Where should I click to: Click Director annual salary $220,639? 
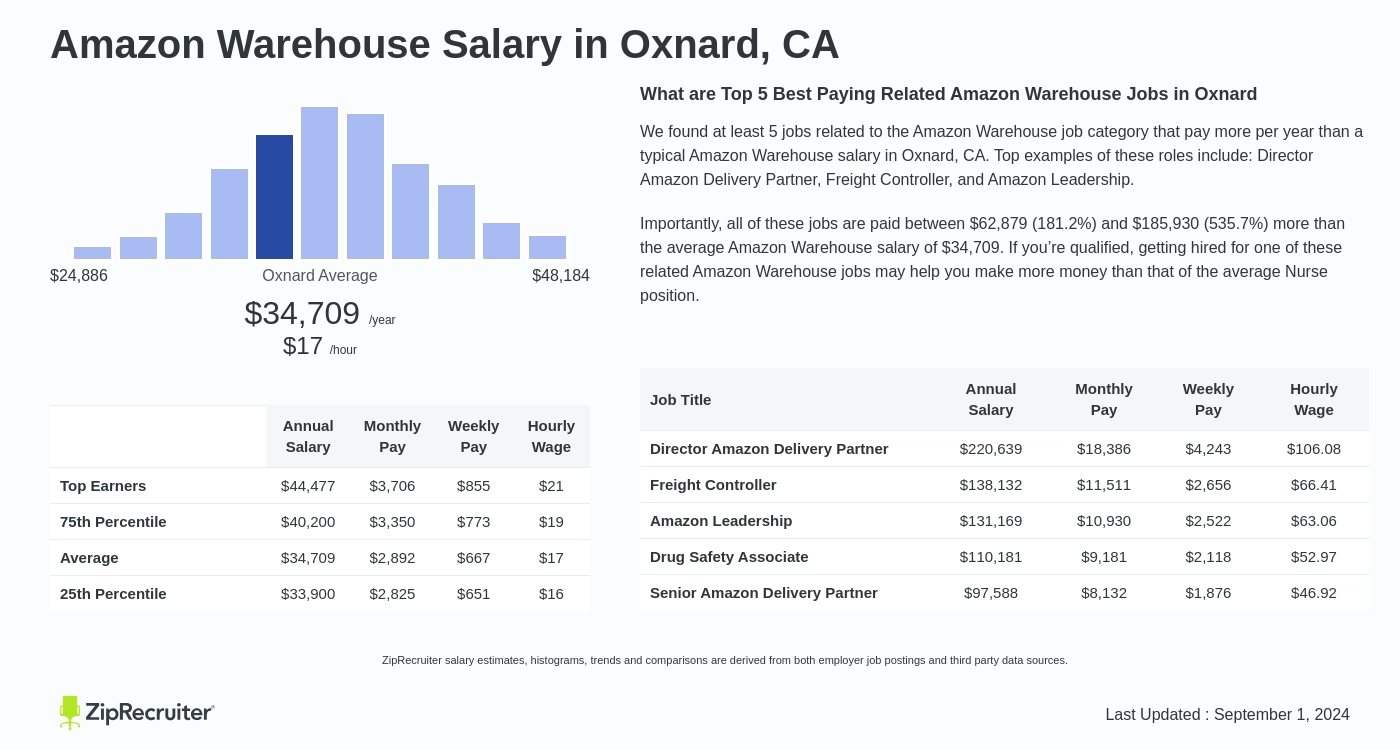pyautogui.click(x=991, y=449)
